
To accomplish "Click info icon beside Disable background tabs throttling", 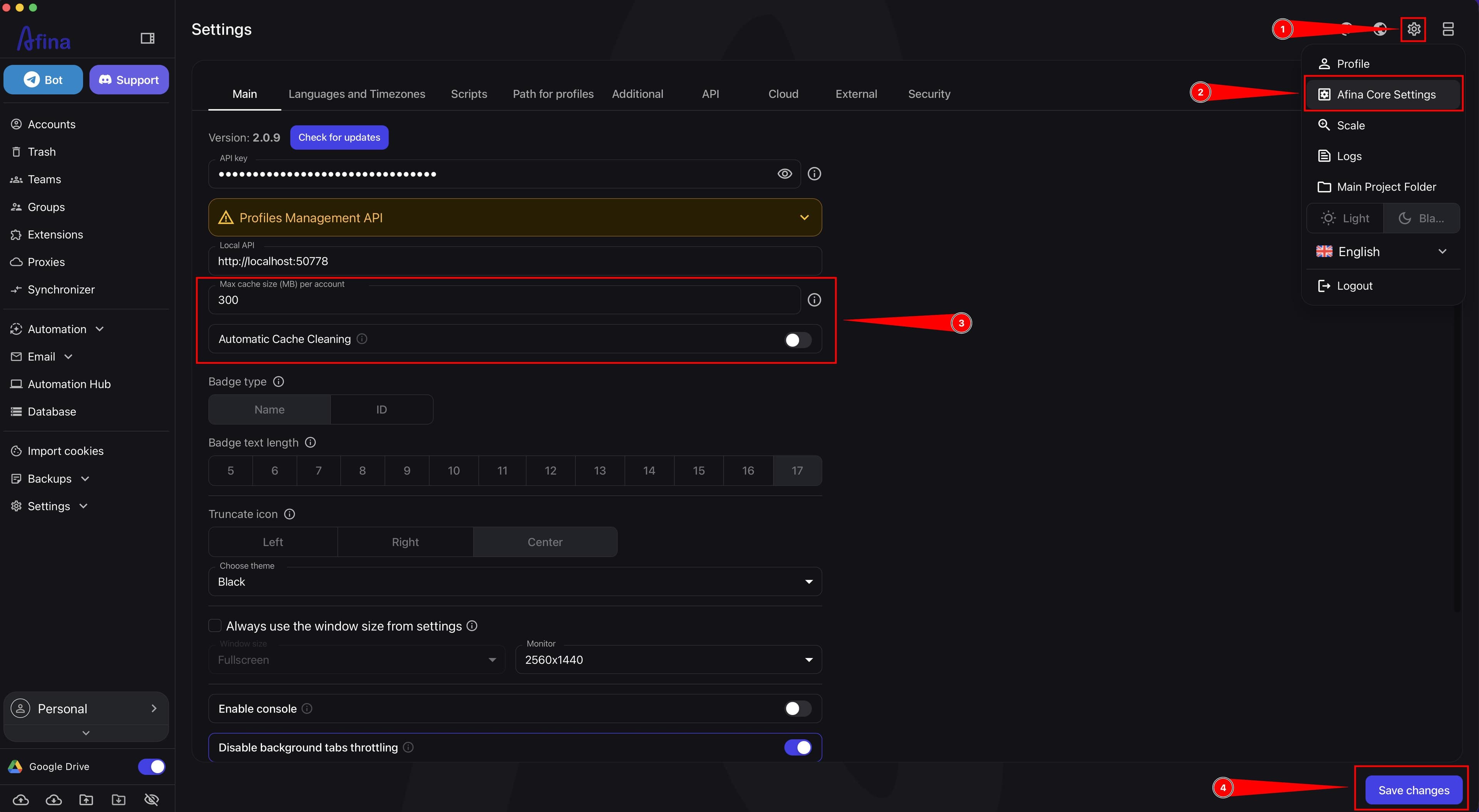I will [408, 747].
